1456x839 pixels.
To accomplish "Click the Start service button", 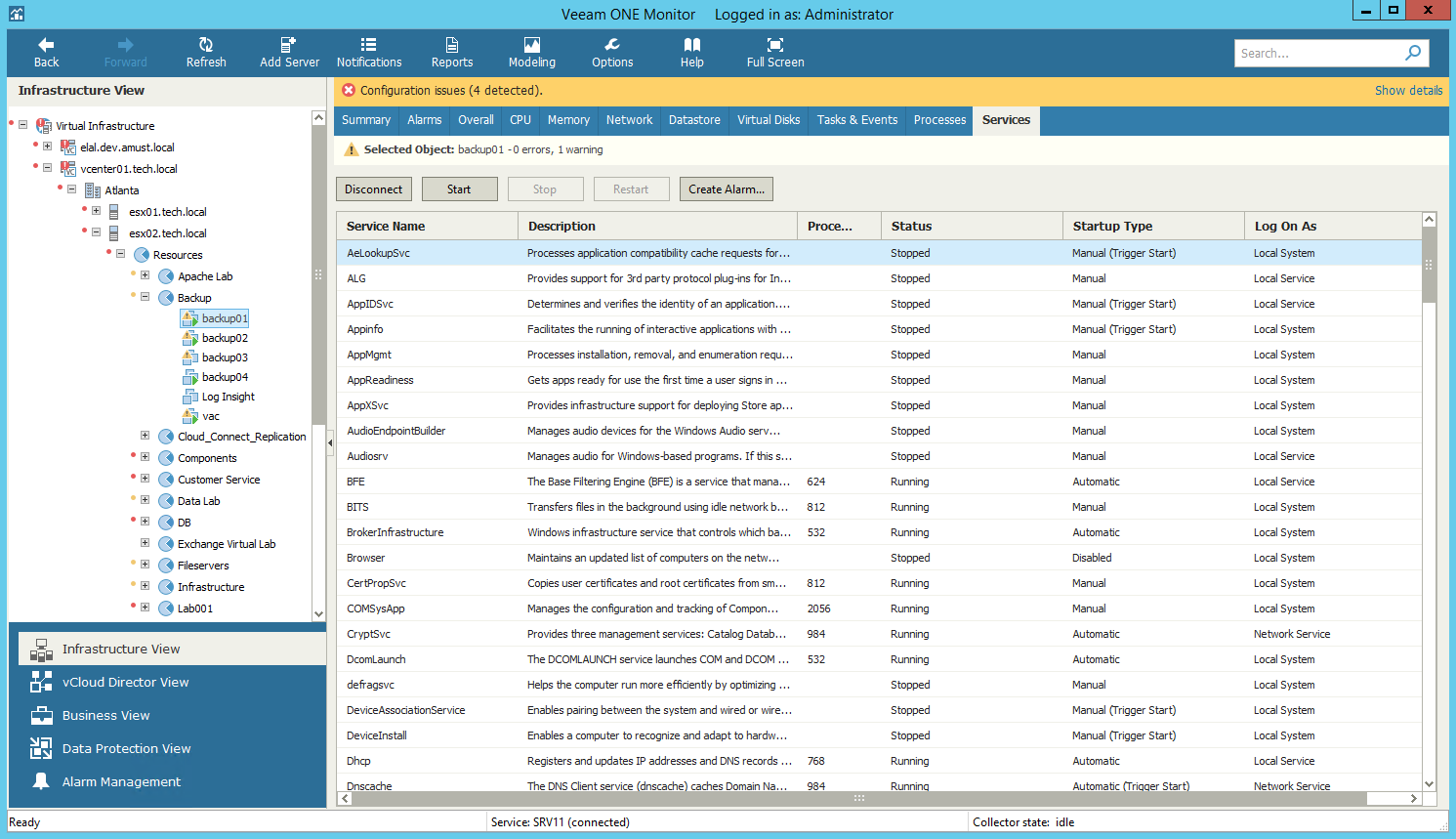I will pos(459,189).
